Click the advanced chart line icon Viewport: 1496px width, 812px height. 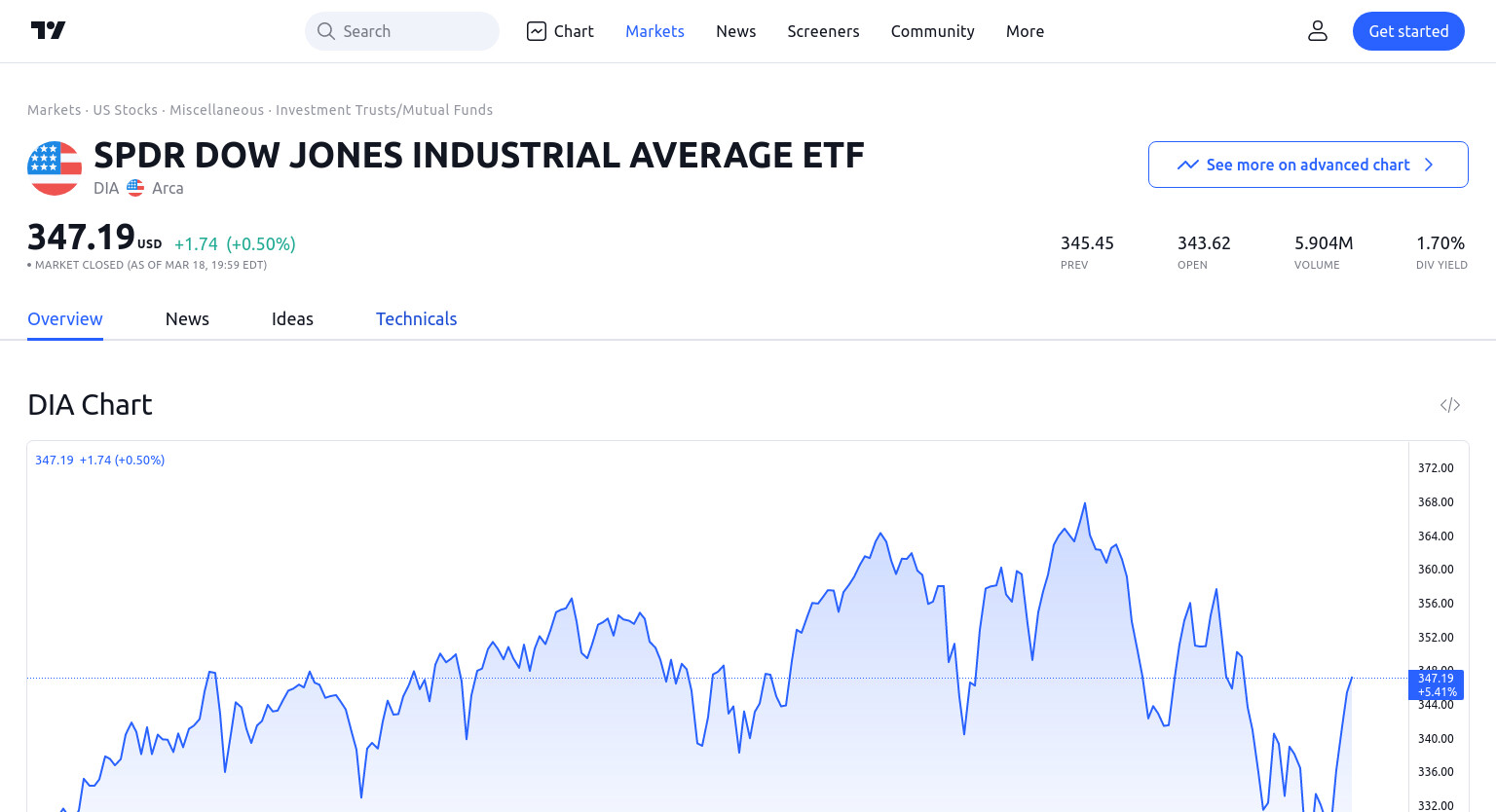1187,165
